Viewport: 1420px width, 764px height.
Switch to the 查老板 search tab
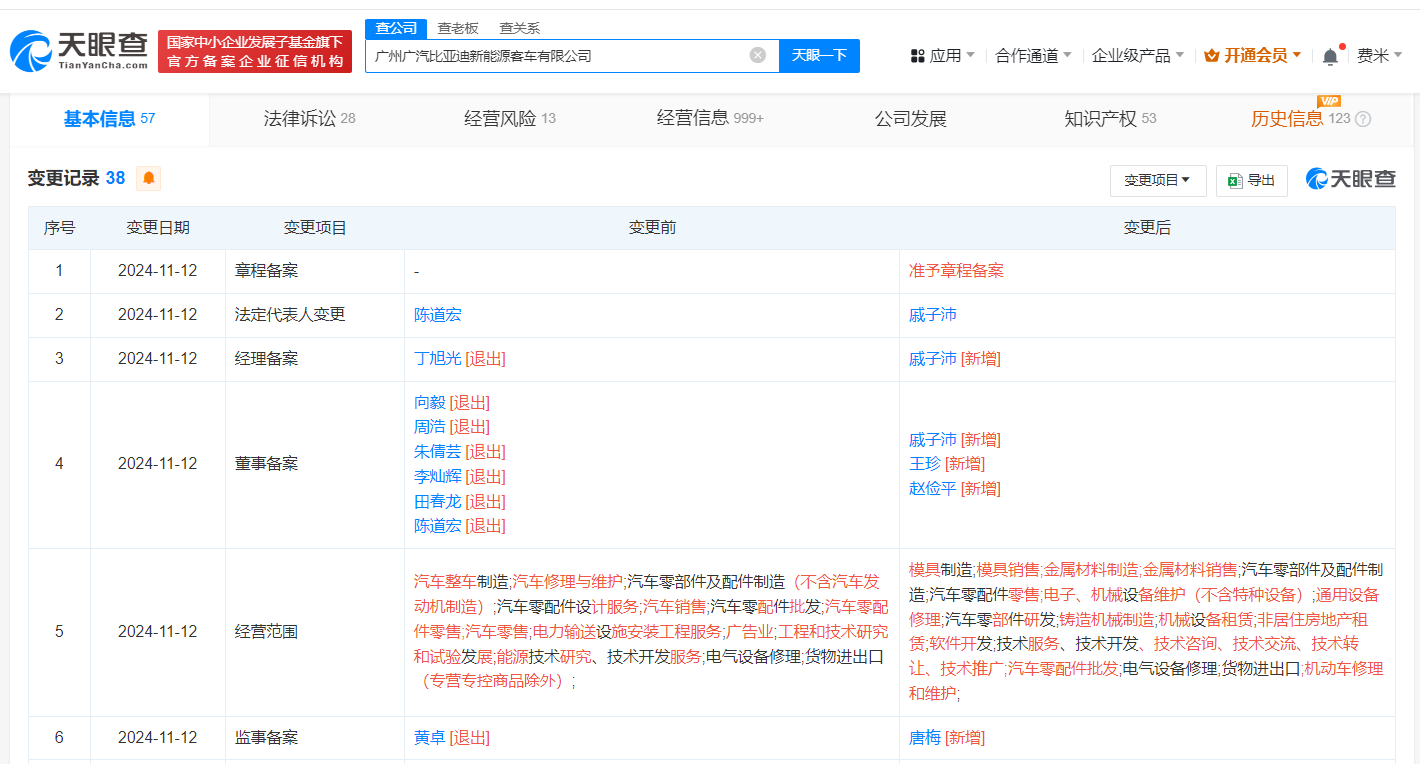coord(458,28)
